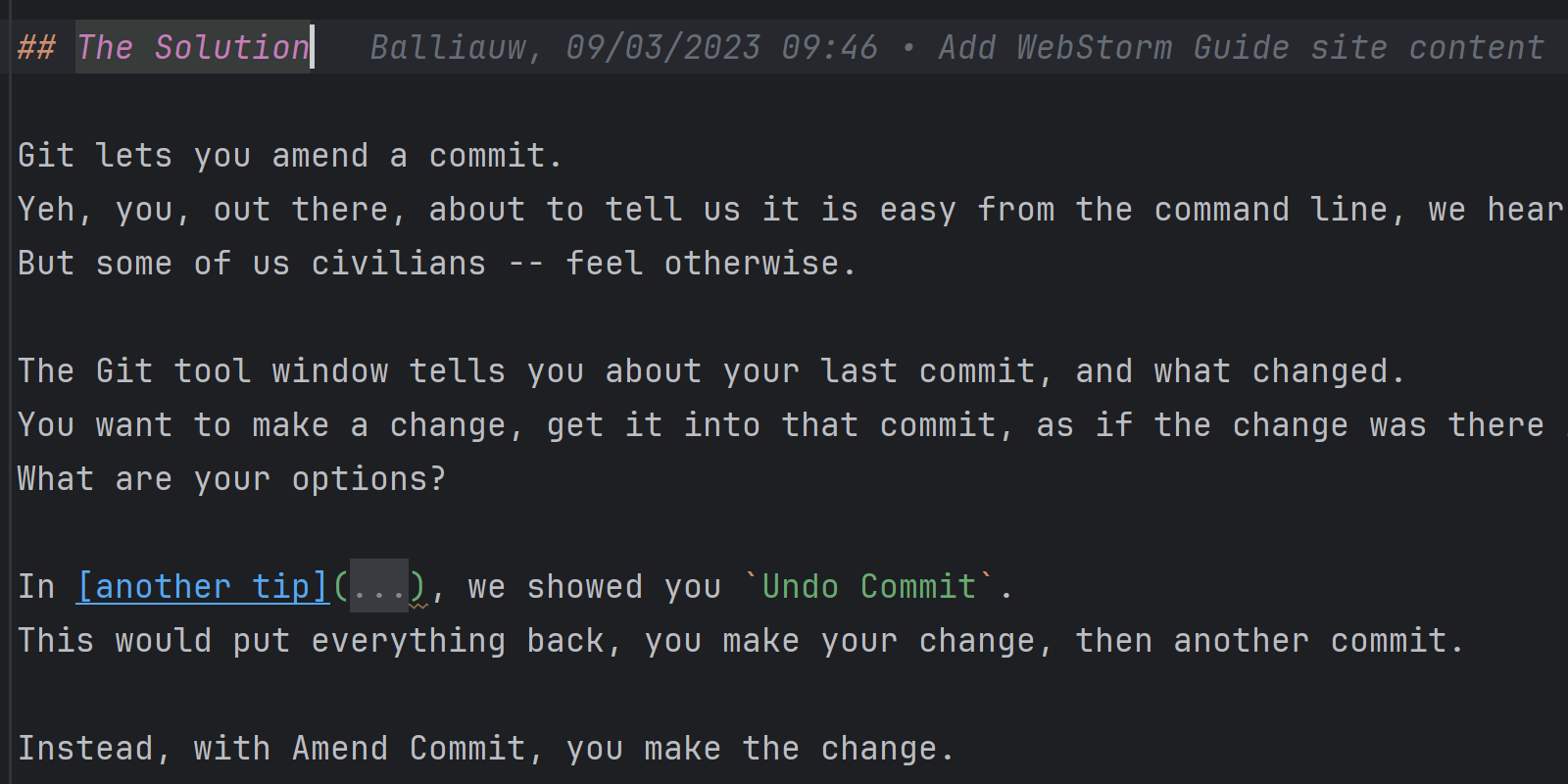Click the words 'Amend Commit' in last line
Screen dimensions: 1568x784
[409, 748]
